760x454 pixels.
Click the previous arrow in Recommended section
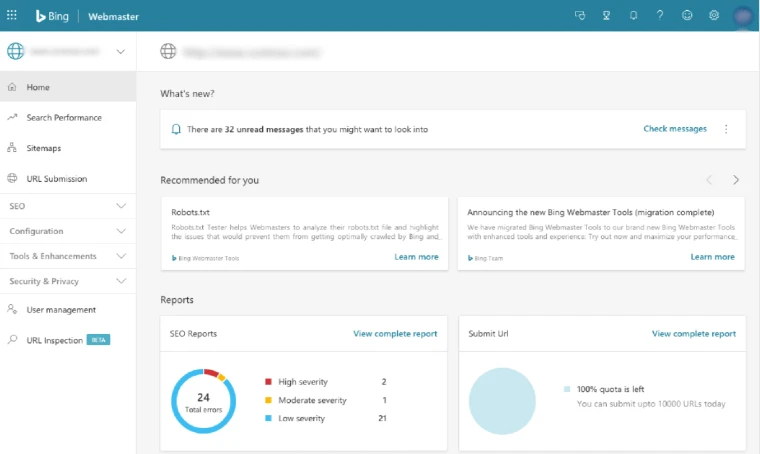coord(709,180)
